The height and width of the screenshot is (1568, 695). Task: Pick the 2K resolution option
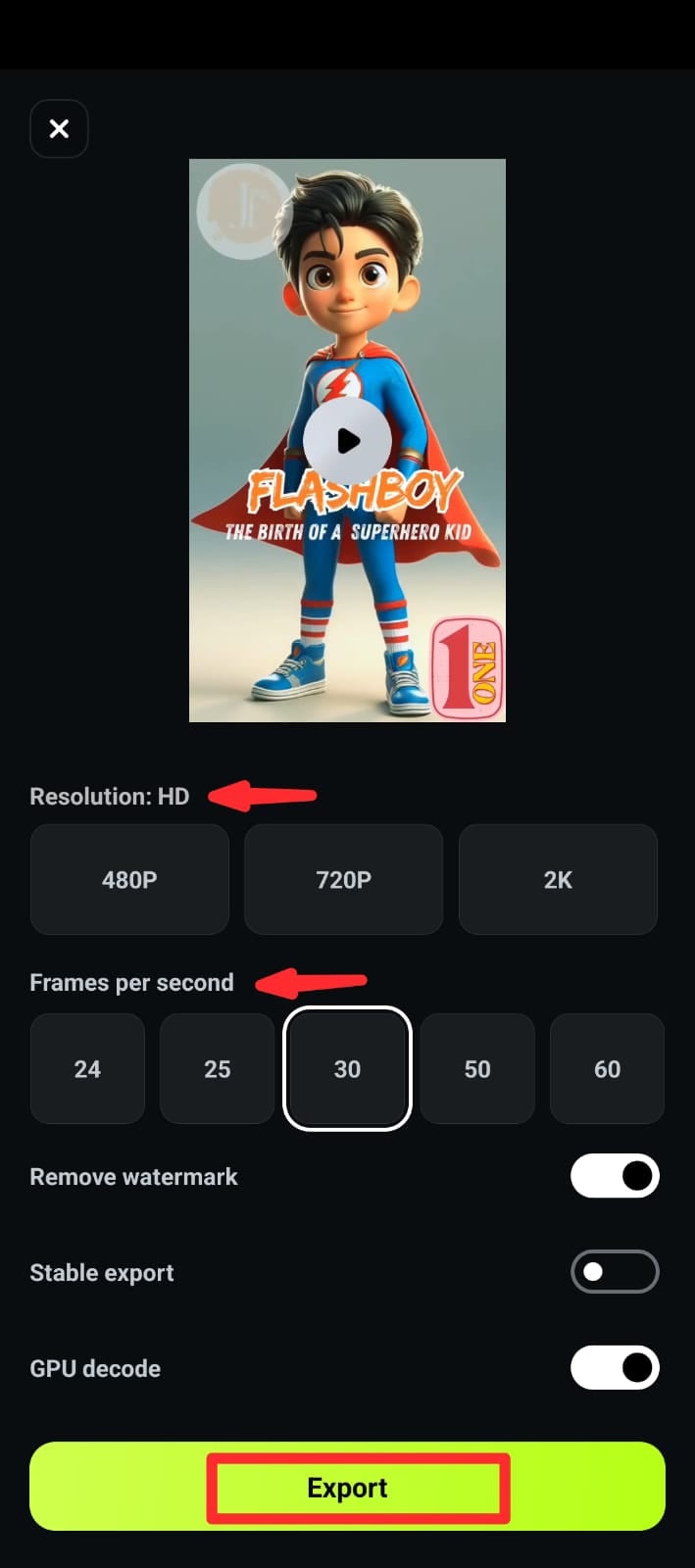[x=558, y=879]
